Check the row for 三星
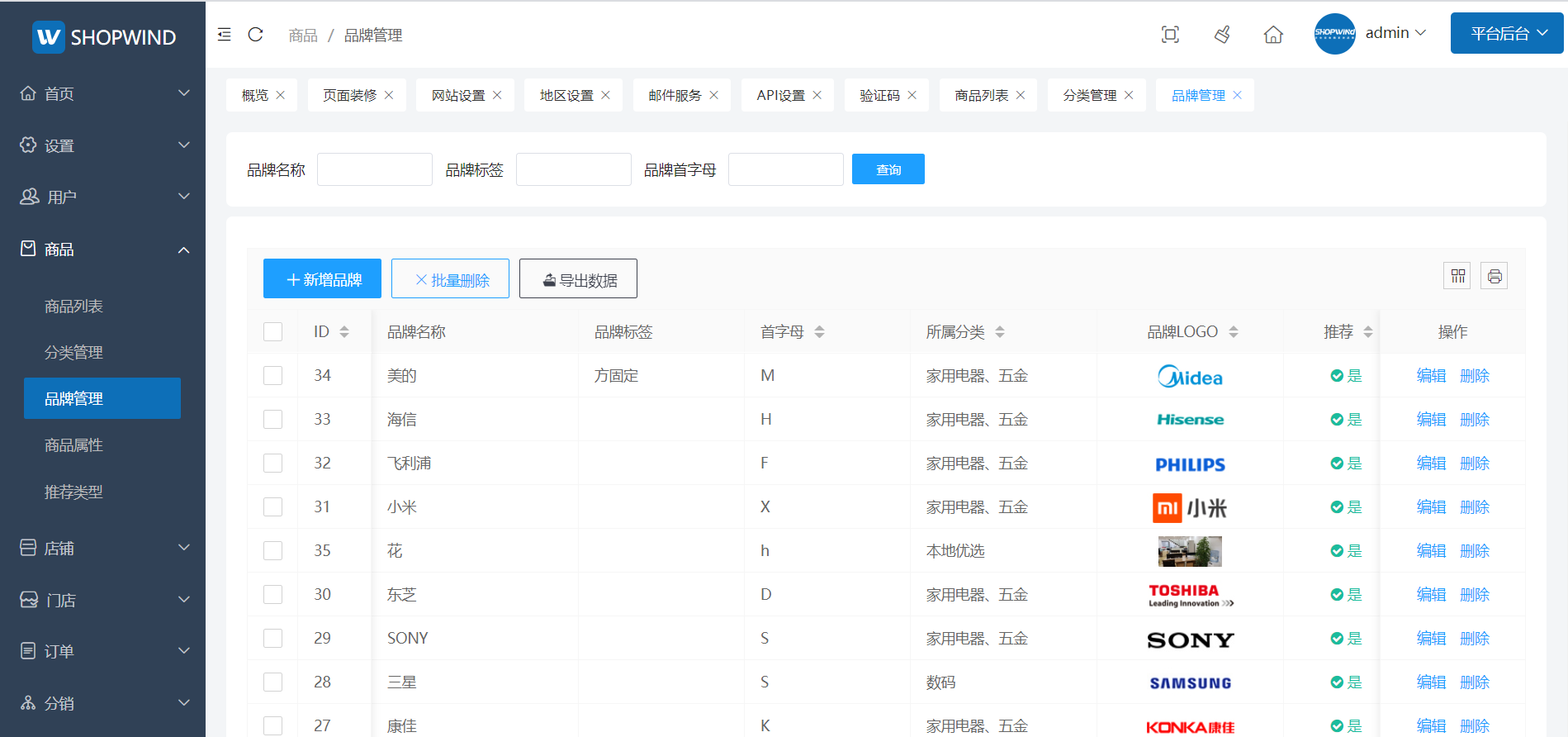This screenshot has height=737, width=1568. click(x=272, y=682)
